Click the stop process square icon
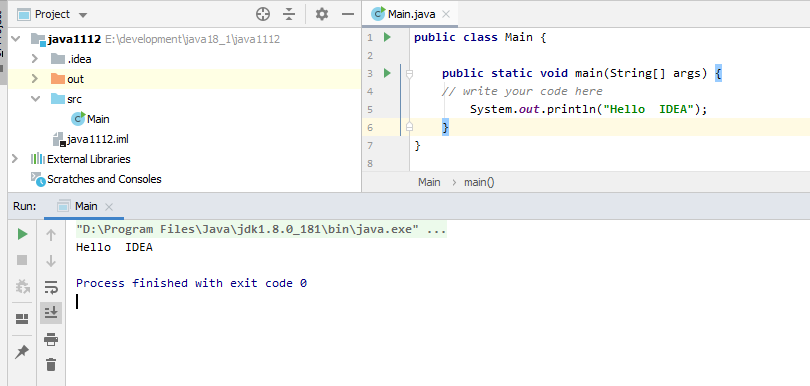The height and width of the screenshot is (386, 810). click(22, 260)
